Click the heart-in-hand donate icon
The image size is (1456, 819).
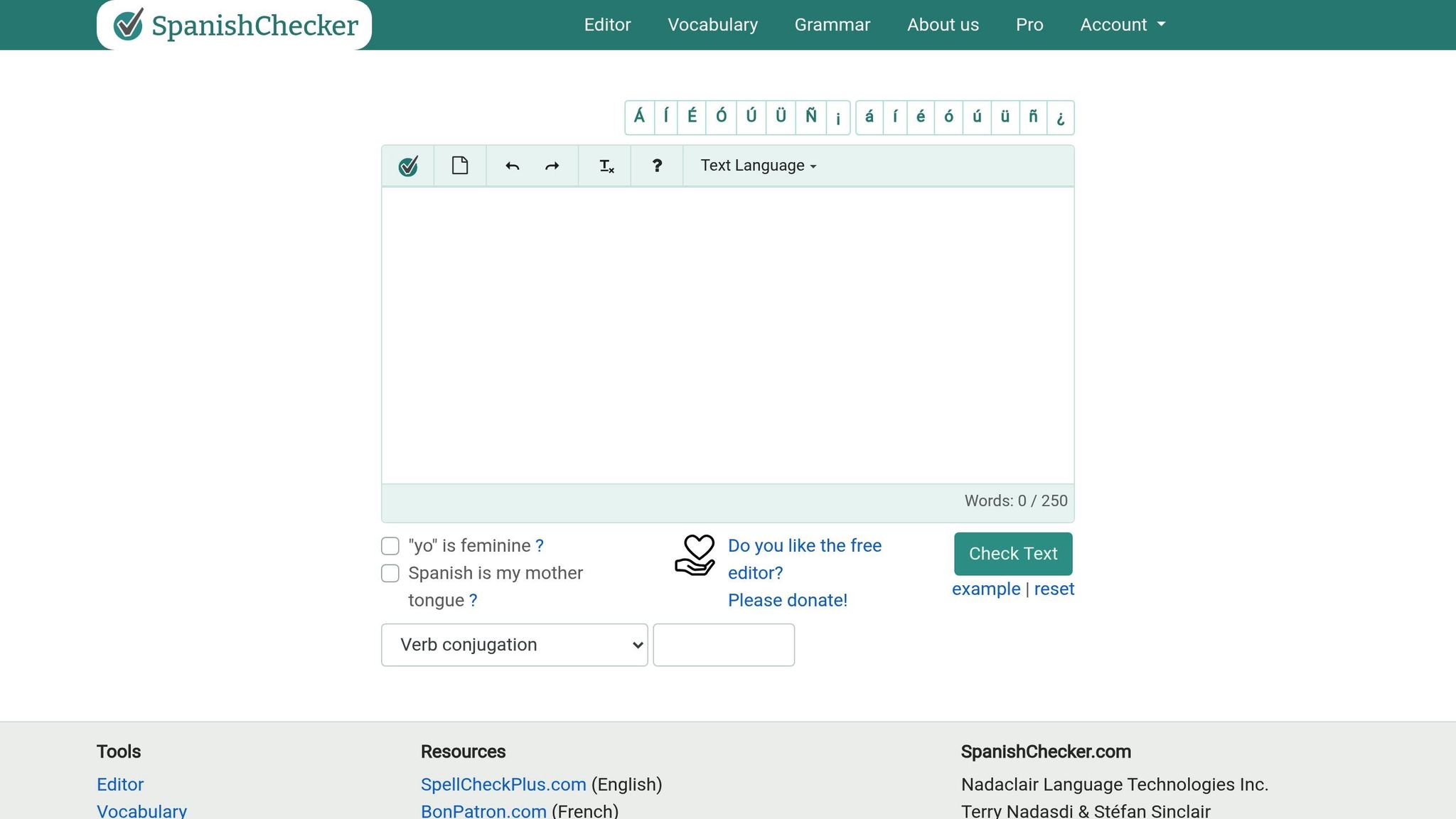[x=695, y=555]
